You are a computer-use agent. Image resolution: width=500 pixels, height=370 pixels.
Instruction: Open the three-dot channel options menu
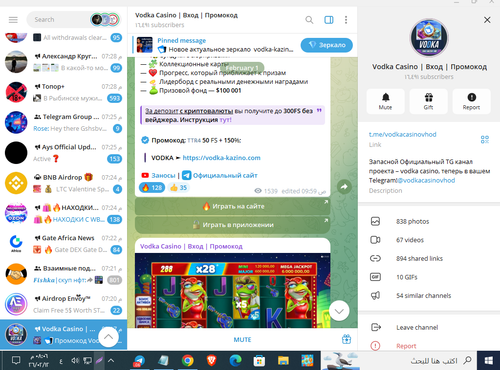346,20
